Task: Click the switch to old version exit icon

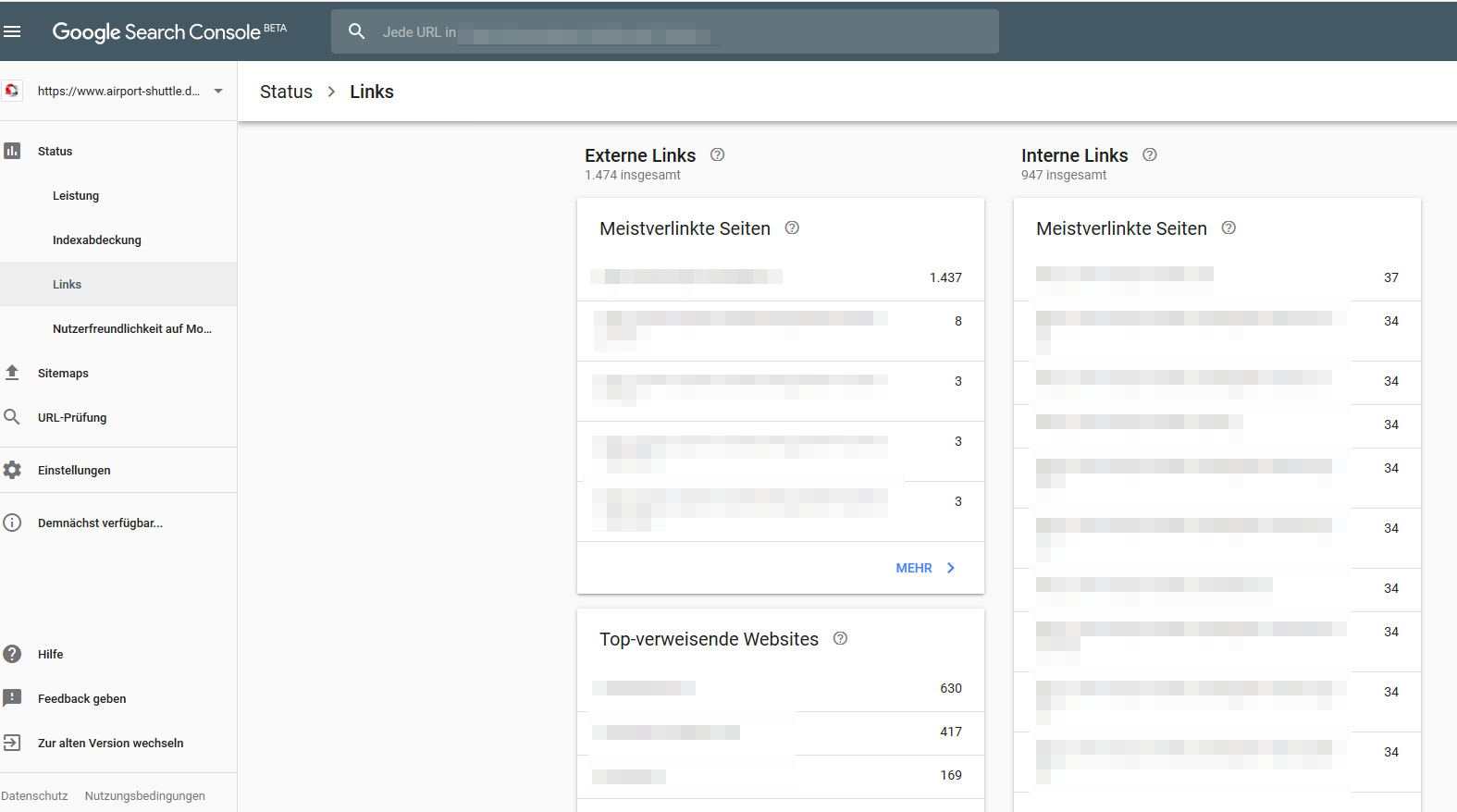Action: pos(12,743)
